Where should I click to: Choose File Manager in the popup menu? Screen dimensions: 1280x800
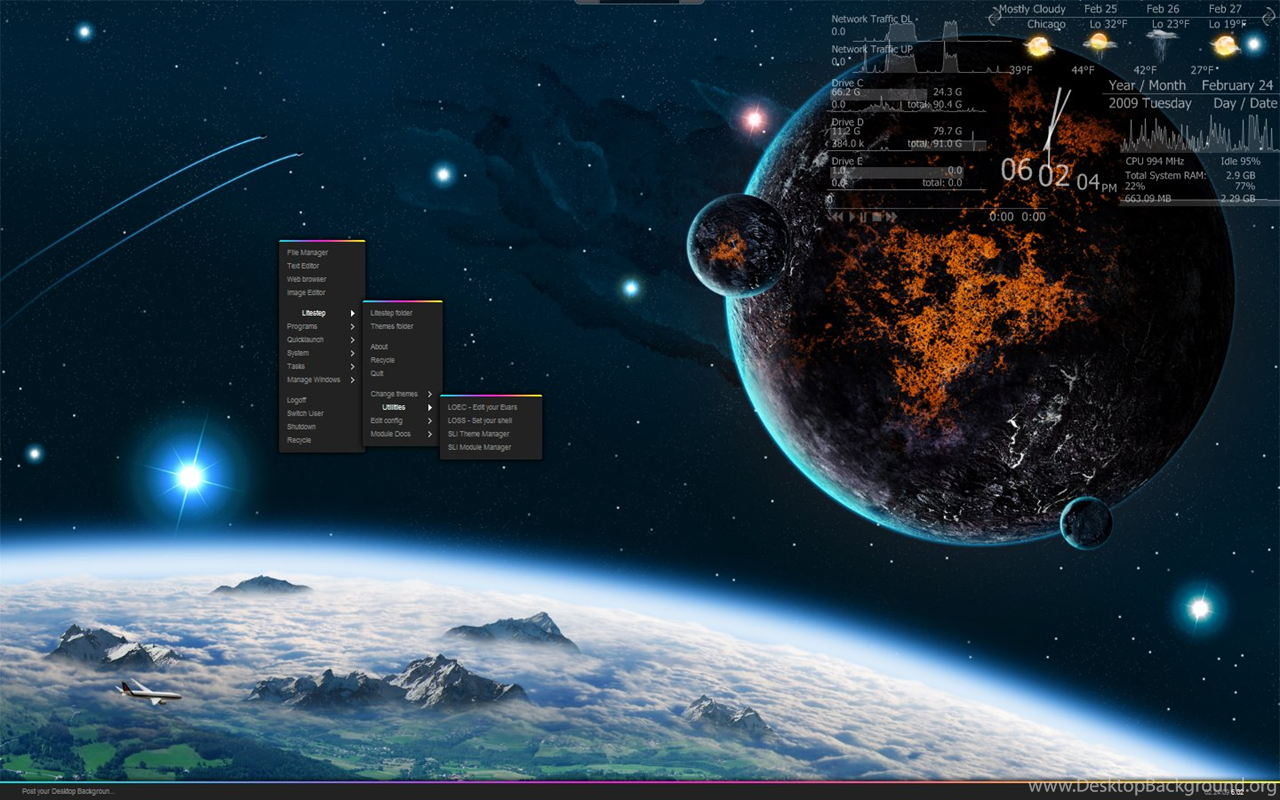[308, 253]
